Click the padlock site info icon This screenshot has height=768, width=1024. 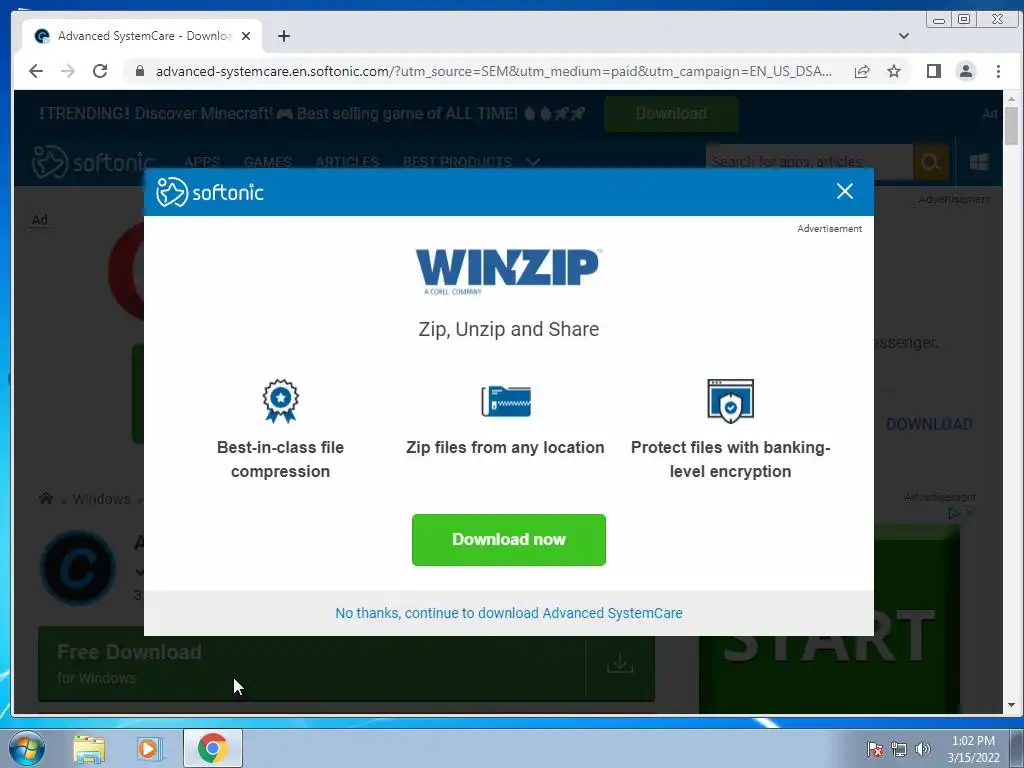(139, 71)
